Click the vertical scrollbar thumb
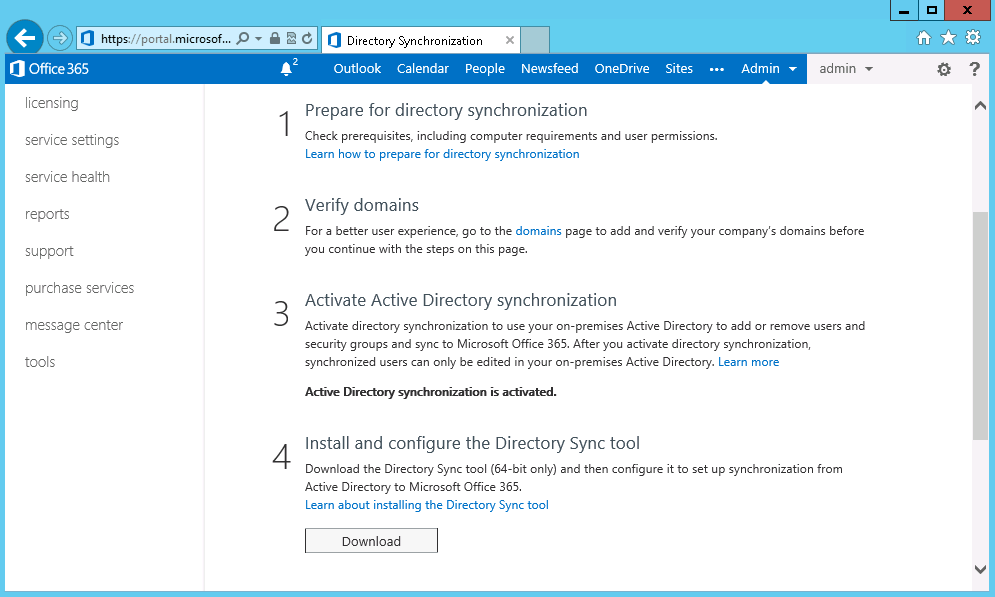 click(x=980, y=325)
